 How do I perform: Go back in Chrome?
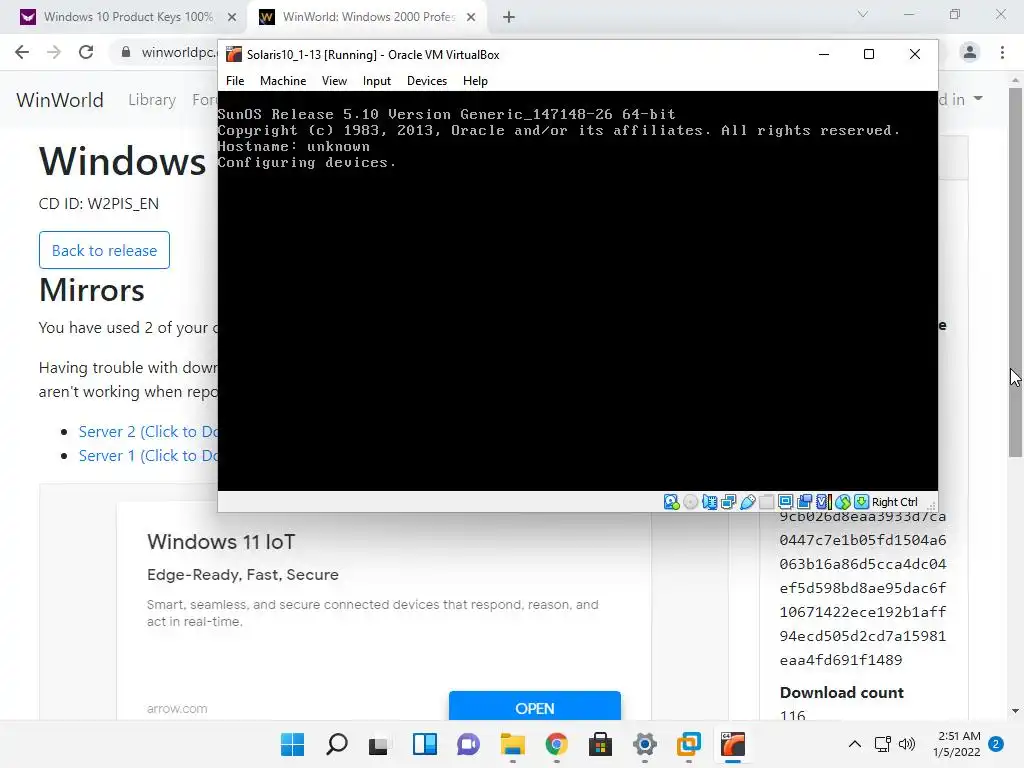22,52
